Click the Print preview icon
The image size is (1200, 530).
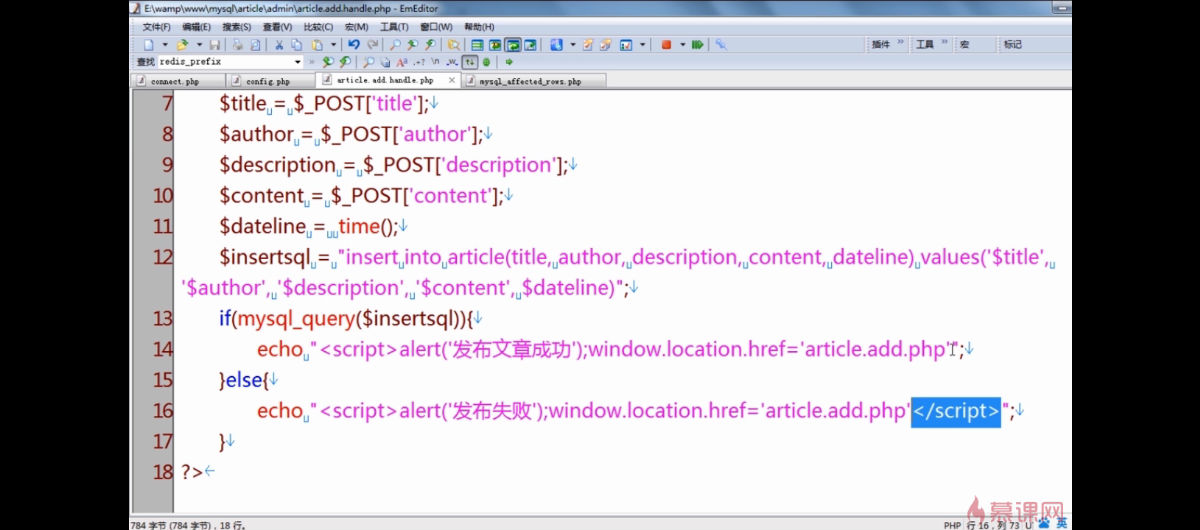(x=255, y=44)
